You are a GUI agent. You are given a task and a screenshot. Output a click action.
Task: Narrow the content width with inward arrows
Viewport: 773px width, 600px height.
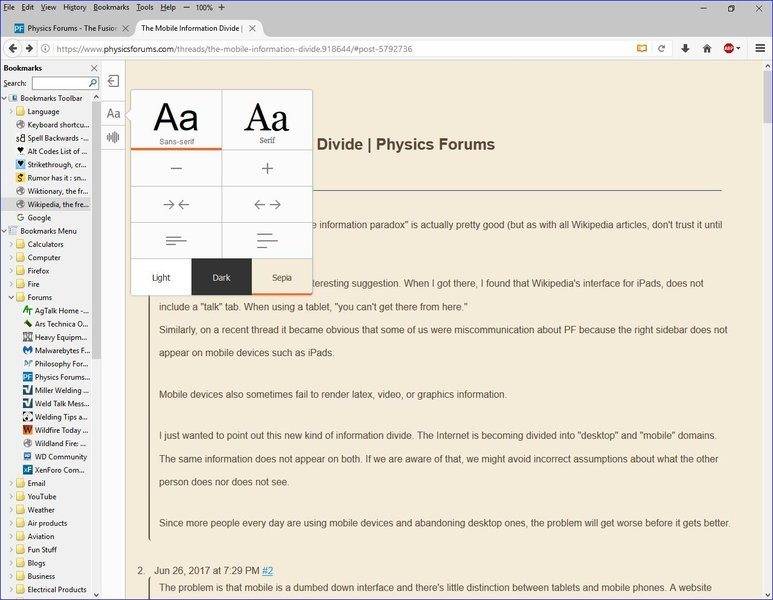(x=176, y=205)
